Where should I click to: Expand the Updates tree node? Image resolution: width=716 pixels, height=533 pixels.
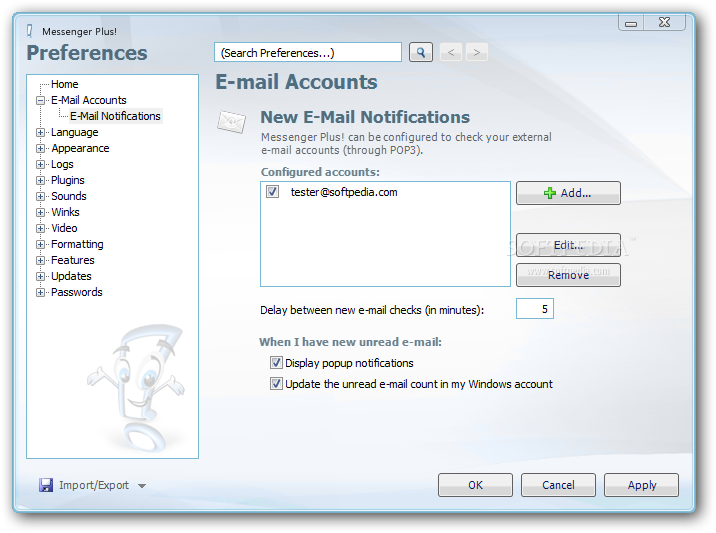[41, 276]
